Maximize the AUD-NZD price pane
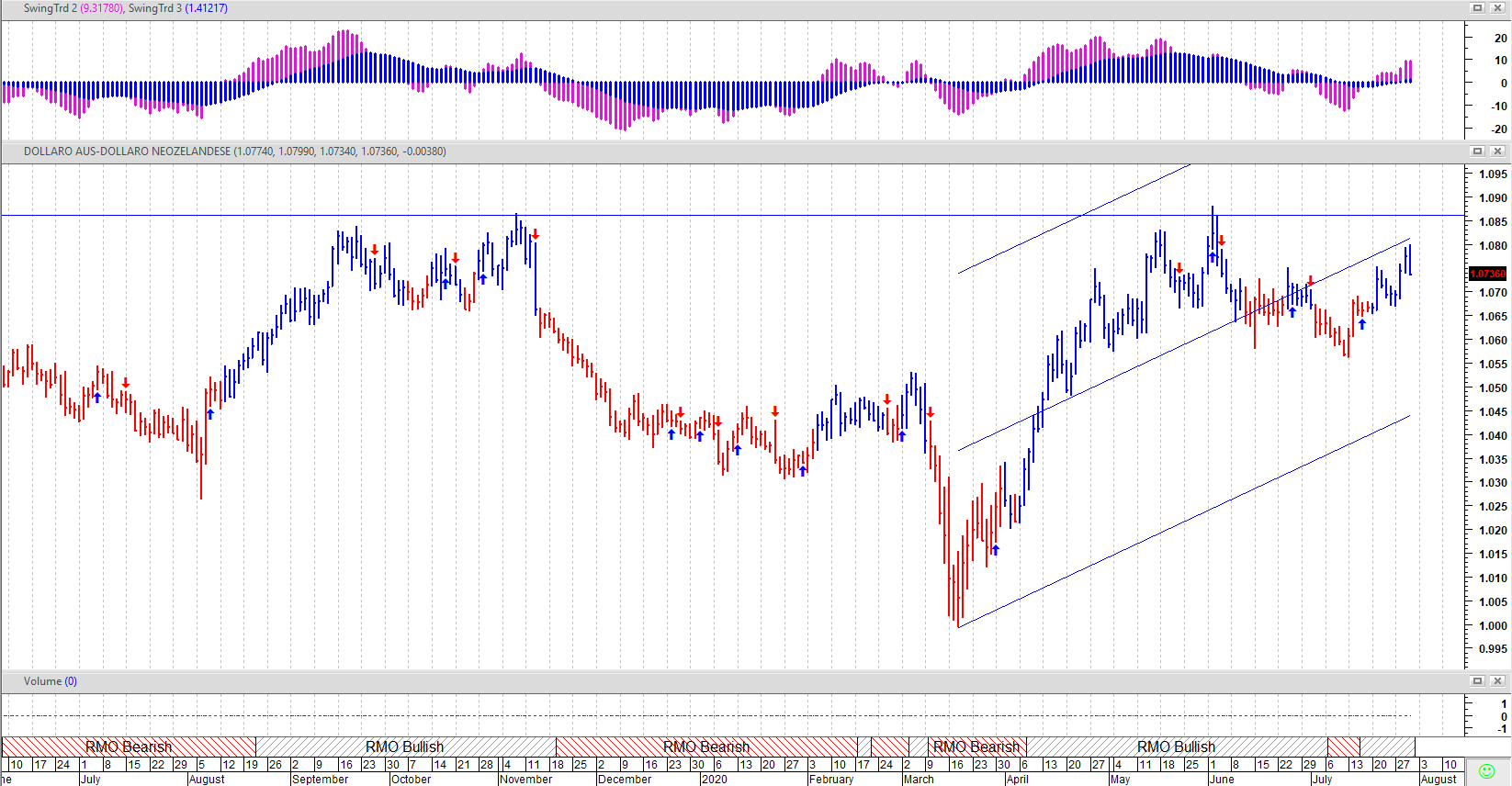Screen dimensions: 1512x786 tap(1477, 152)
